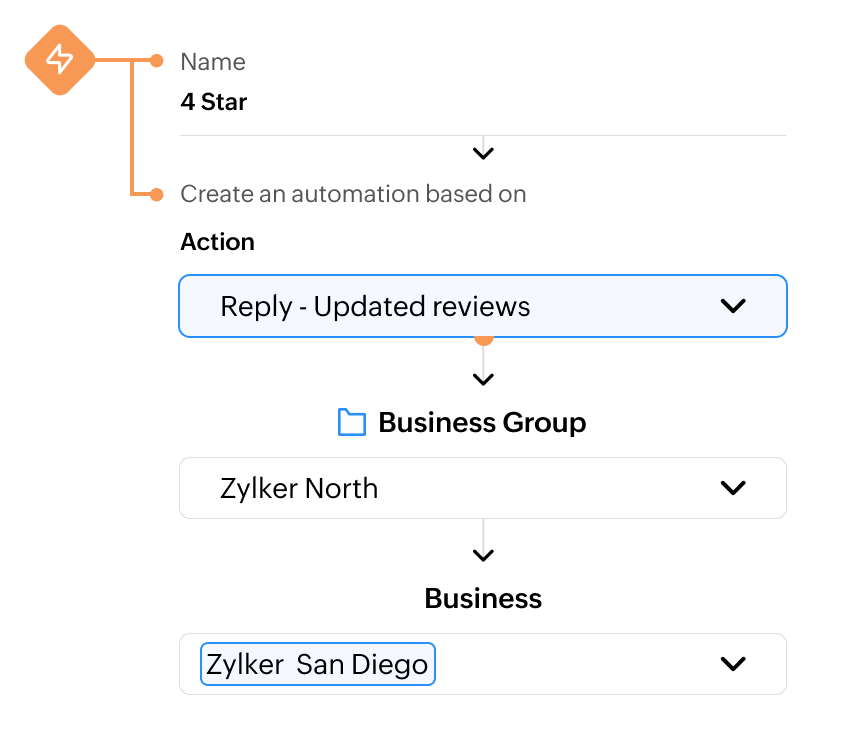Image resolution: width=850 pixels, height=740 pixels.
Task: Expand the Action dropdown chevron
Action: pos(733,306)
